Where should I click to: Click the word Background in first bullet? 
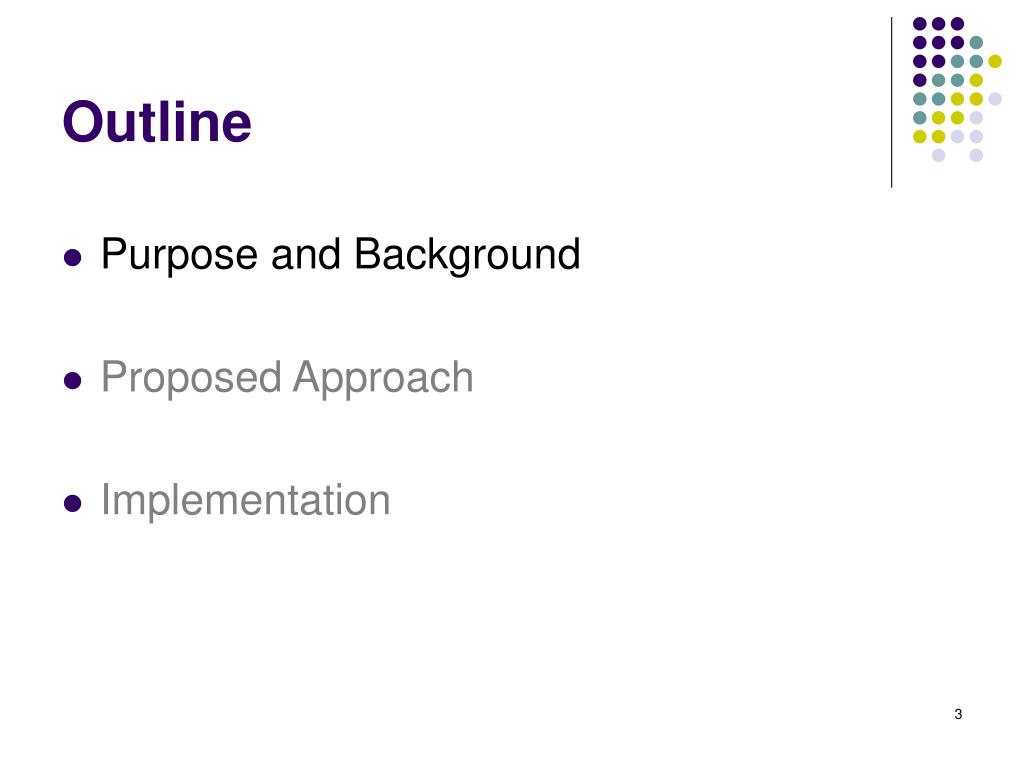tap(467, 255)
